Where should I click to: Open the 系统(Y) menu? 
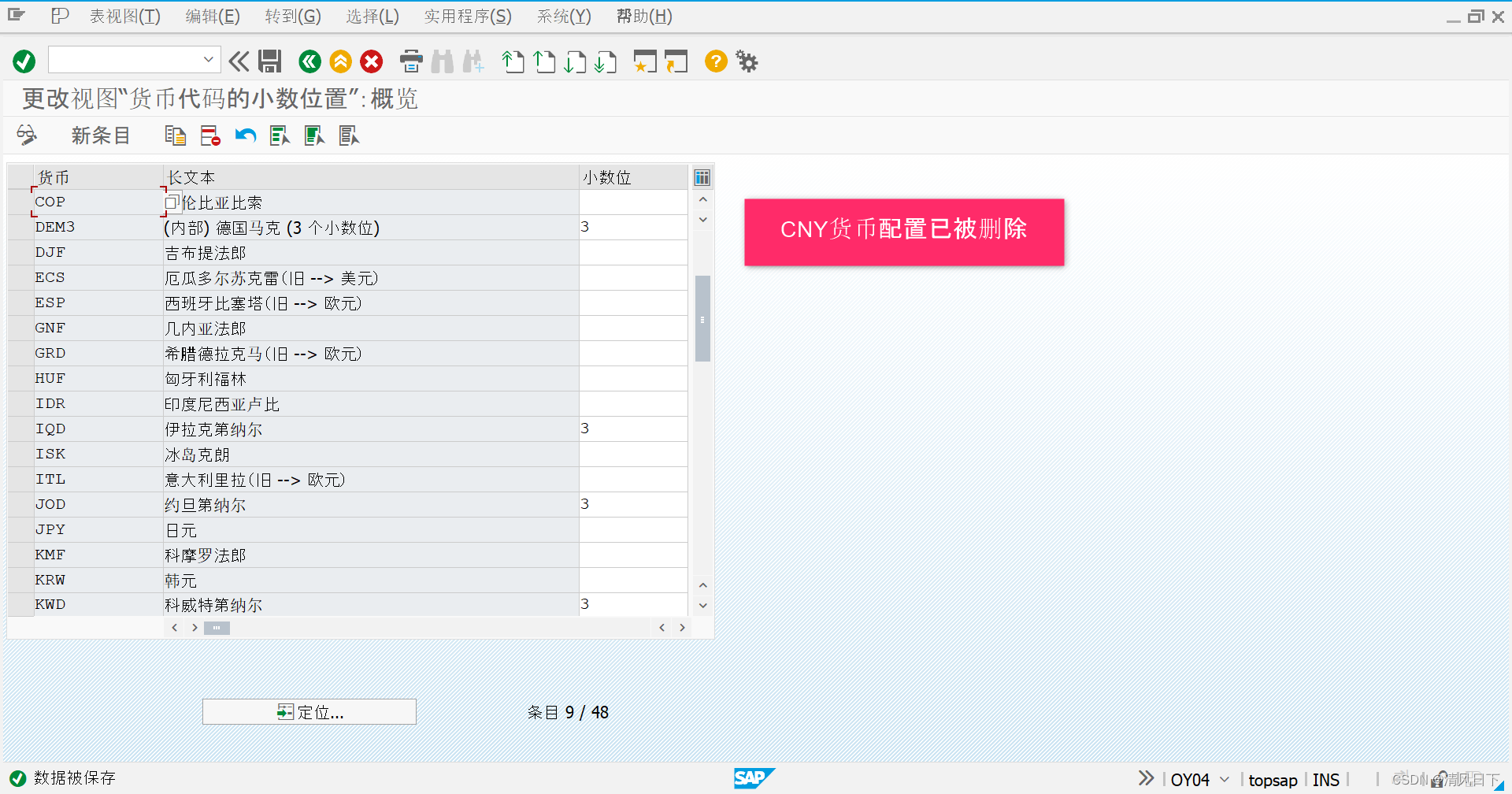564,17
